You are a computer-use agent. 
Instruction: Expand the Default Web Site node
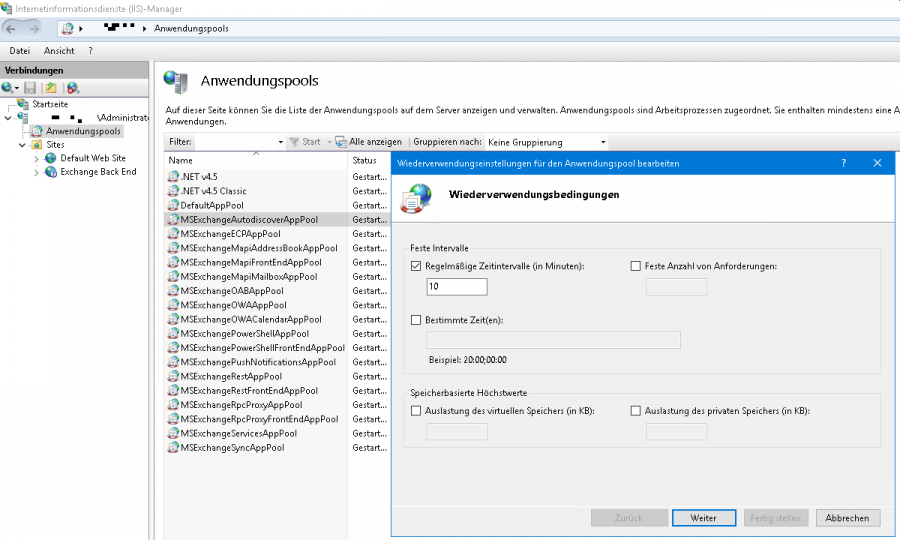coord(37,158)
